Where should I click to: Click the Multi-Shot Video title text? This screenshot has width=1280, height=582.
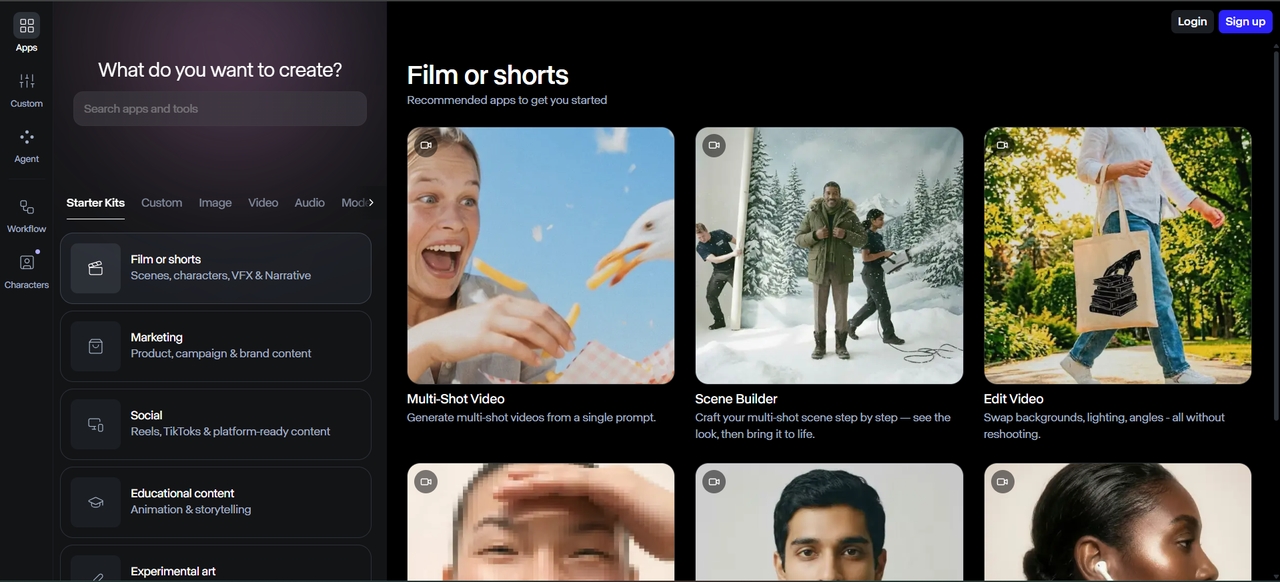click(x=455, y=399)
